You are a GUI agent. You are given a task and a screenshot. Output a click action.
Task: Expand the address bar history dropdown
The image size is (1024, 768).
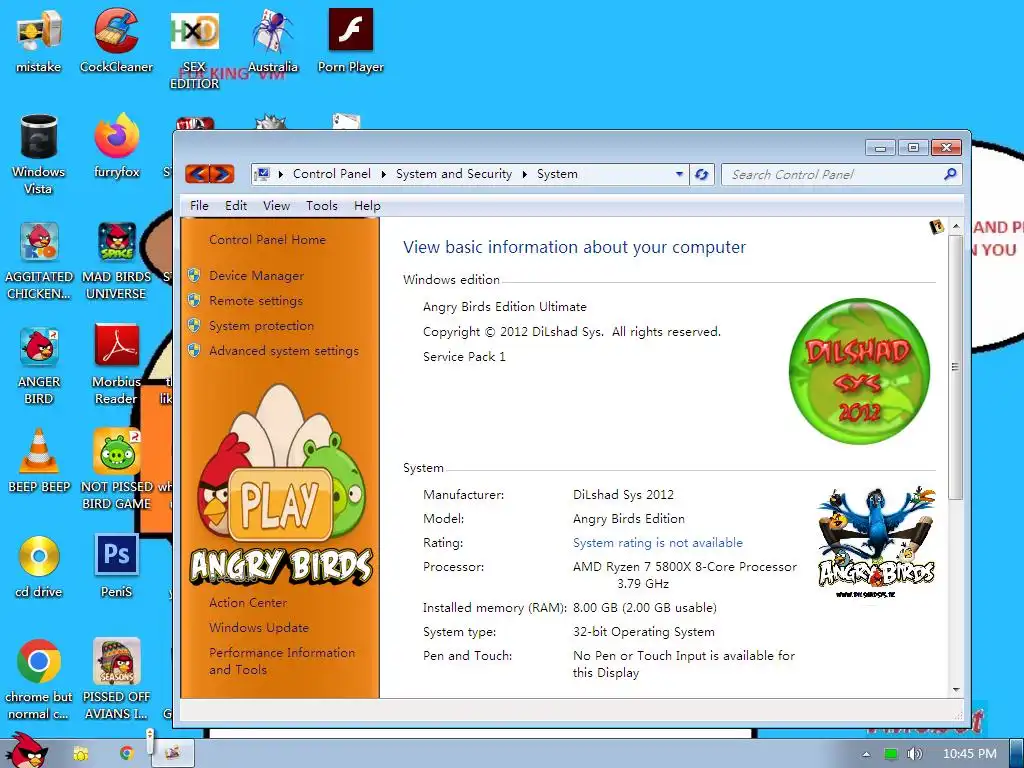(679, 174)
